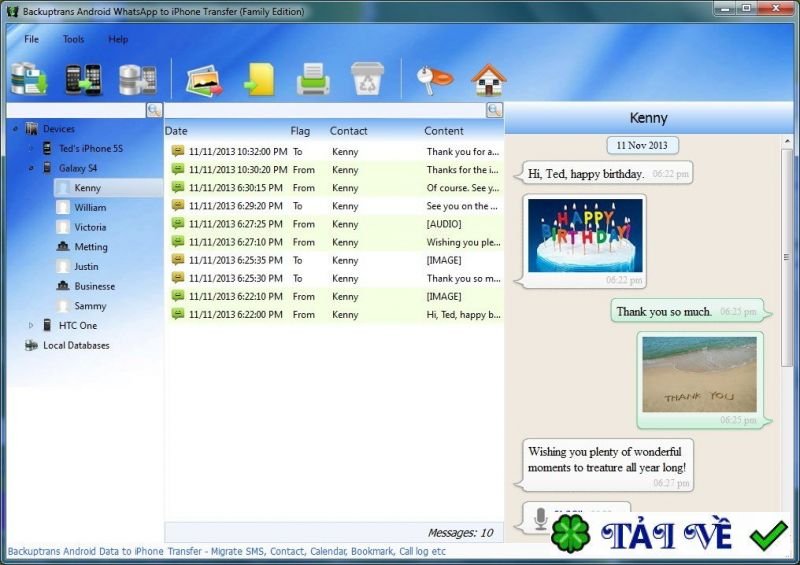Viewport: 800px width, 565px height.
Task: Select Local Databases in the sidebar
Action: [x=76, y=345]
